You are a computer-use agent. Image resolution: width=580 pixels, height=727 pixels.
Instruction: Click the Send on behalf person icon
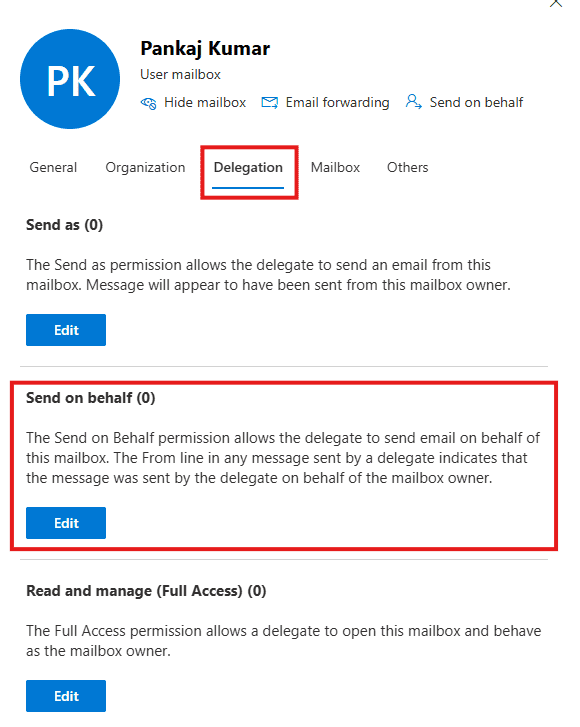coord(413,102)
